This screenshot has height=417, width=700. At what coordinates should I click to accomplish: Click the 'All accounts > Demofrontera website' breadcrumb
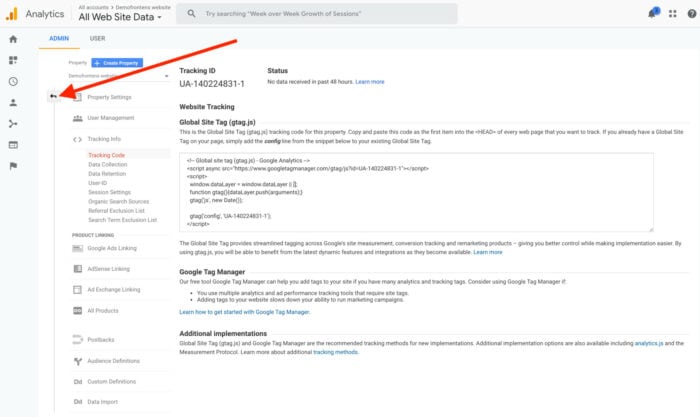(x=125, y=7)
